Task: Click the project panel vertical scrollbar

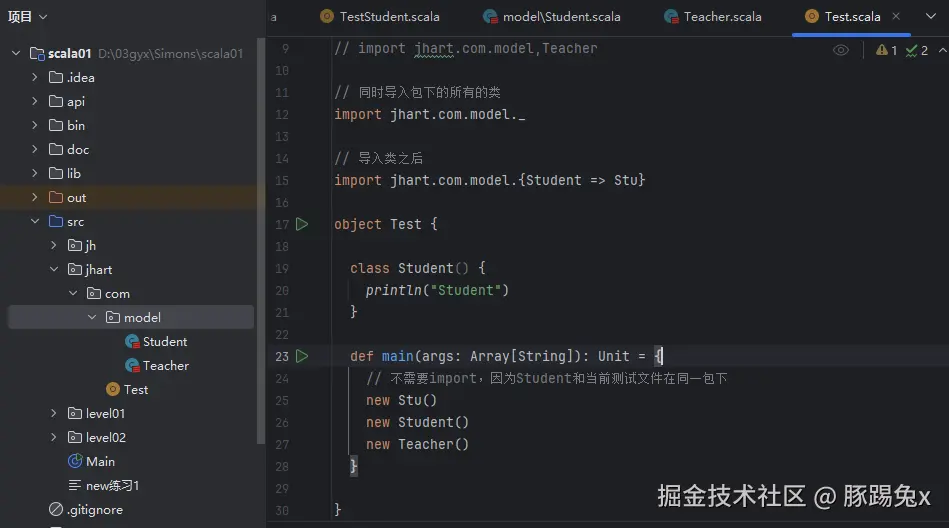Action: coord(261,241)
